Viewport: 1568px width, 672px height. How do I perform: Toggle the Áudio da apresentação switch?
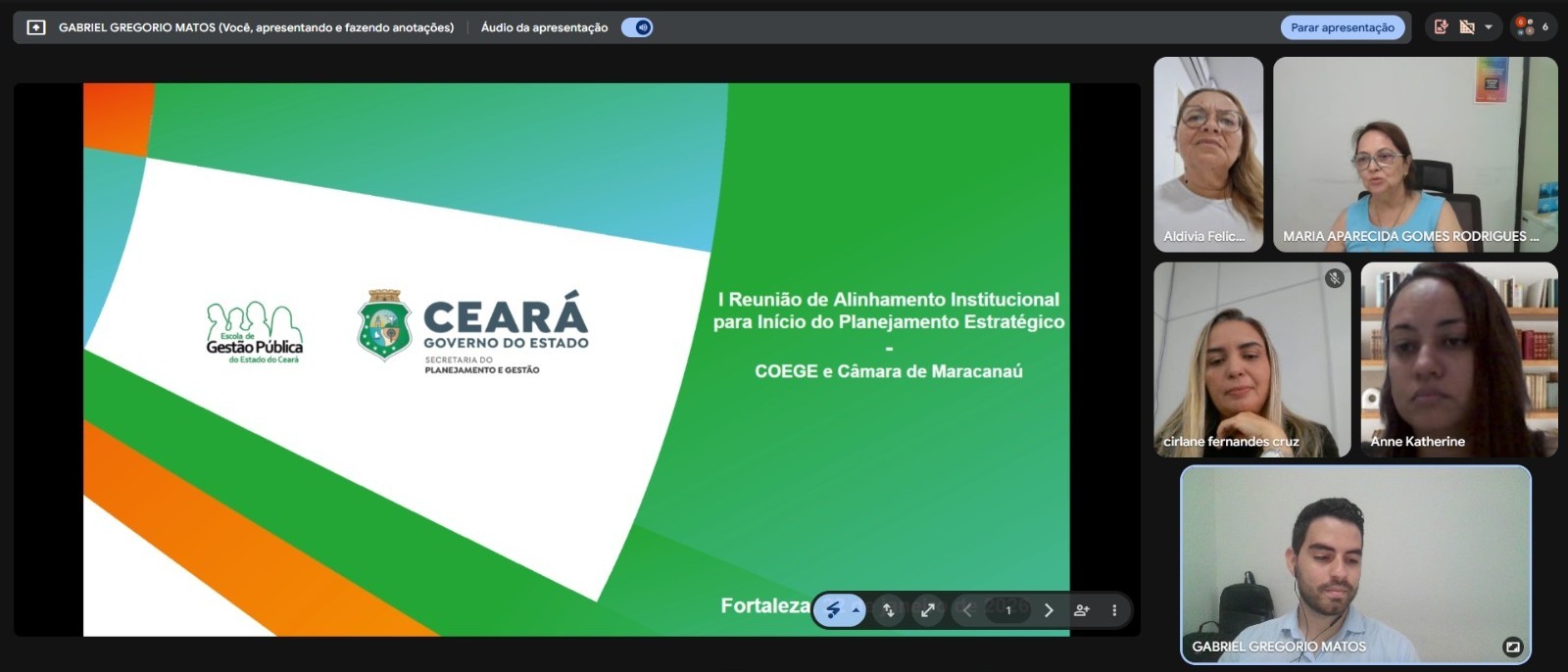pos(637,27)
